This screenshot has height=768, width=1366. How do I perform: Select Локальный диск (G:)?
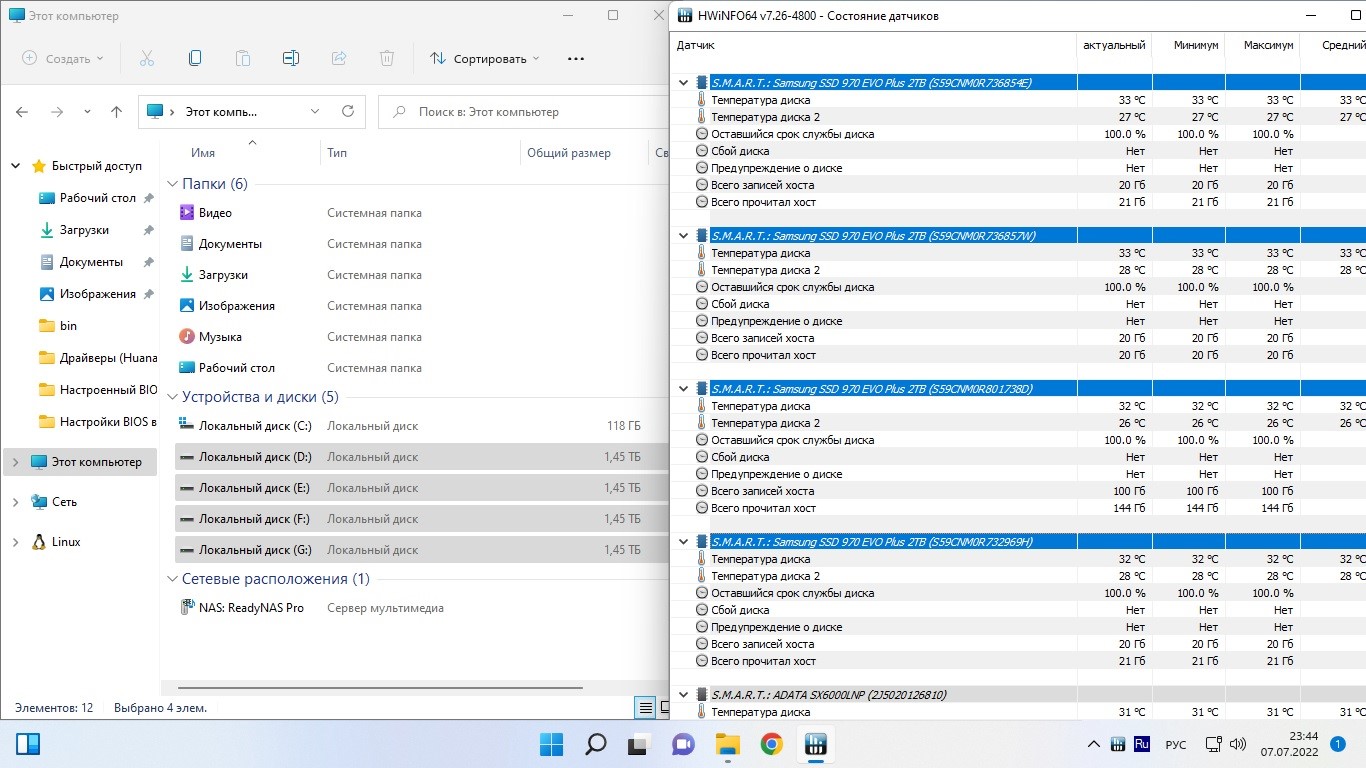420,550
